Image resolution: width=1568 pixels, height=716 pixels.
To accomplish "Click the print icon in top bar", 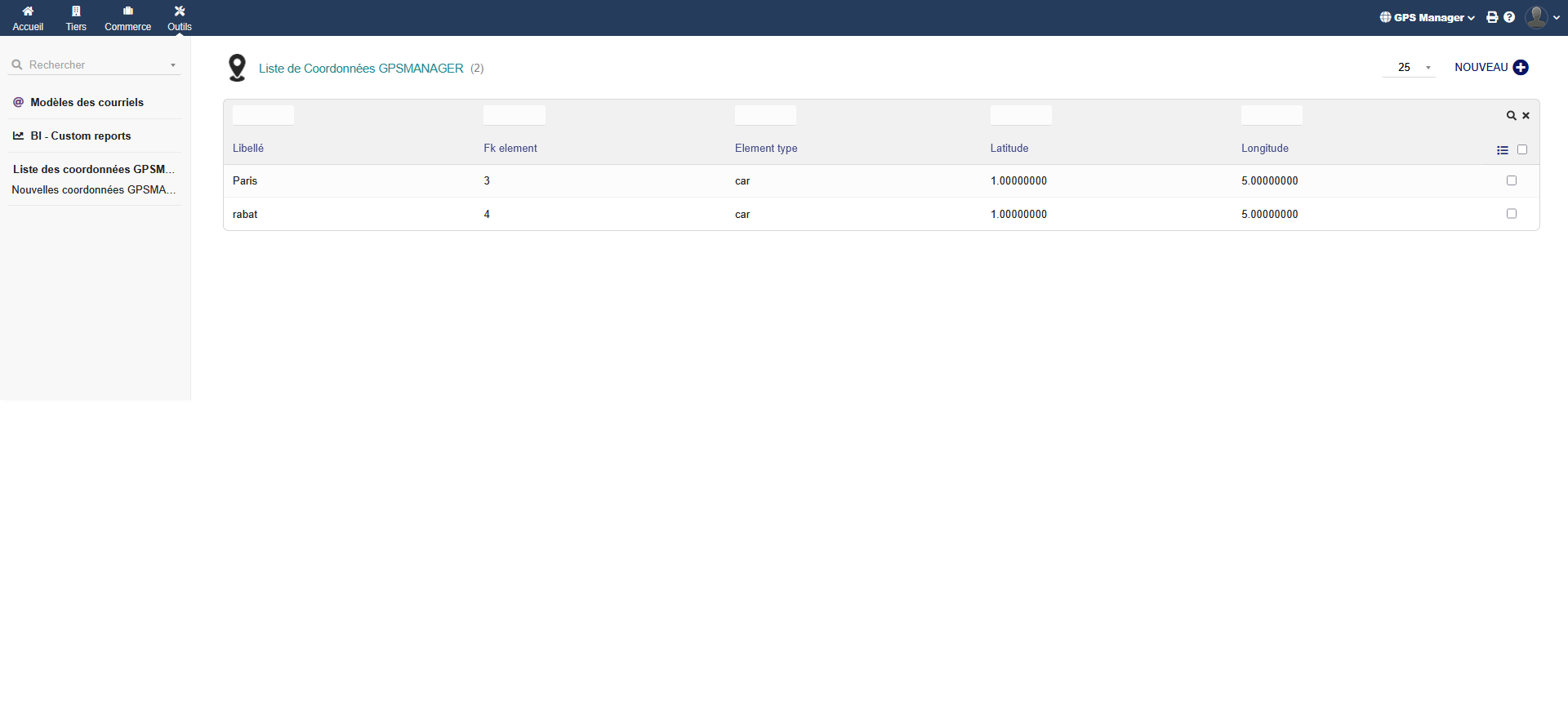I will 1492,17.
